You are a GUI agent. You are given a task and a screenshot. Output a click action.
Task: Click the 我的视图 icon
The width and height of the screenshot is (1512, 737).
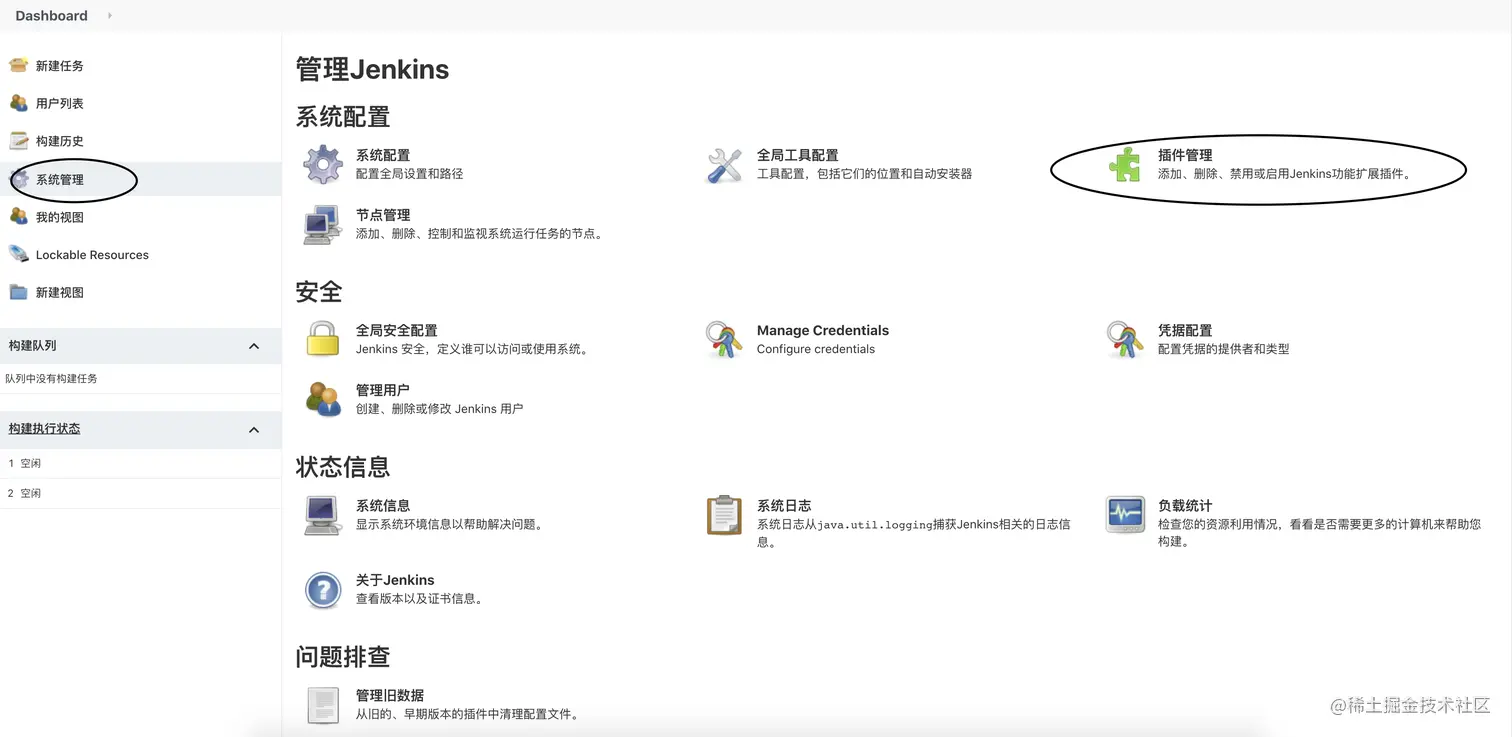[x=18, y=217]
